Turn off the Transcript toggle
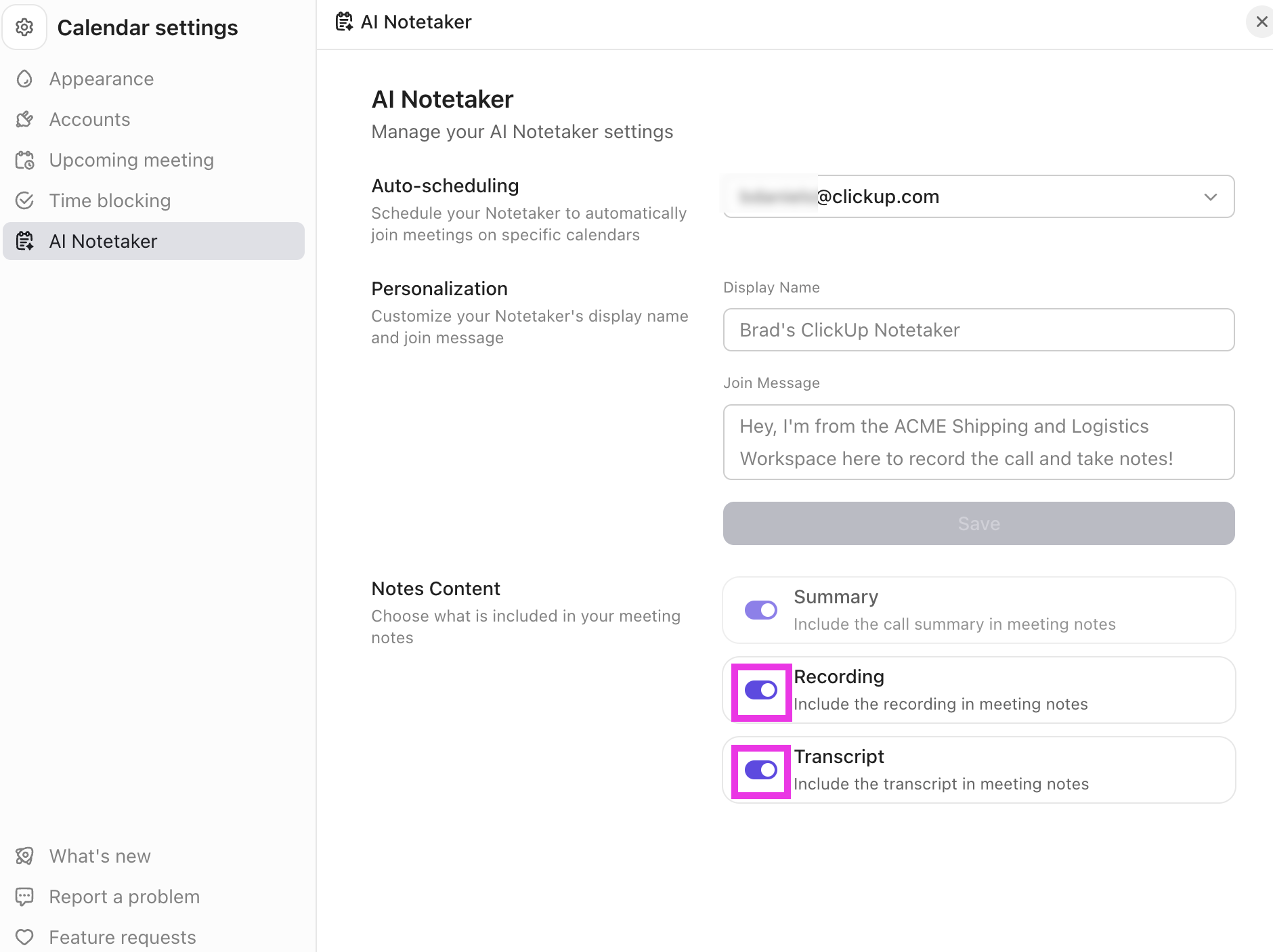 760,770
